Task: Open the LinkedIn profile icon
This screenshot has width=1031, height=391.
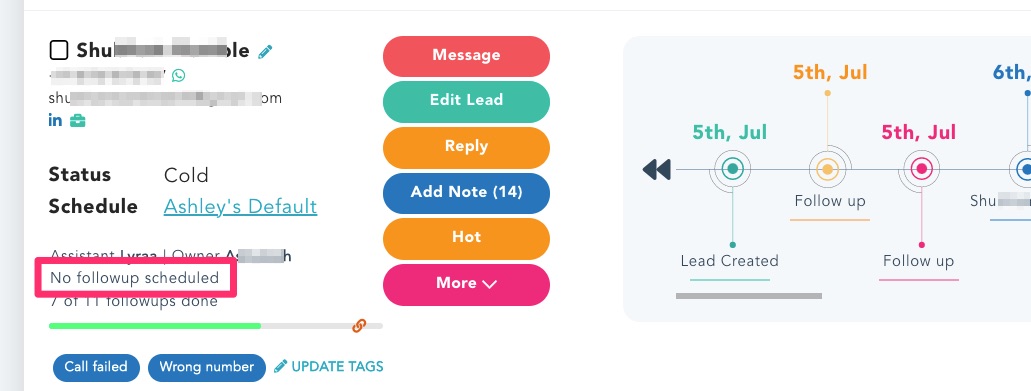Action: coord(55,120)
